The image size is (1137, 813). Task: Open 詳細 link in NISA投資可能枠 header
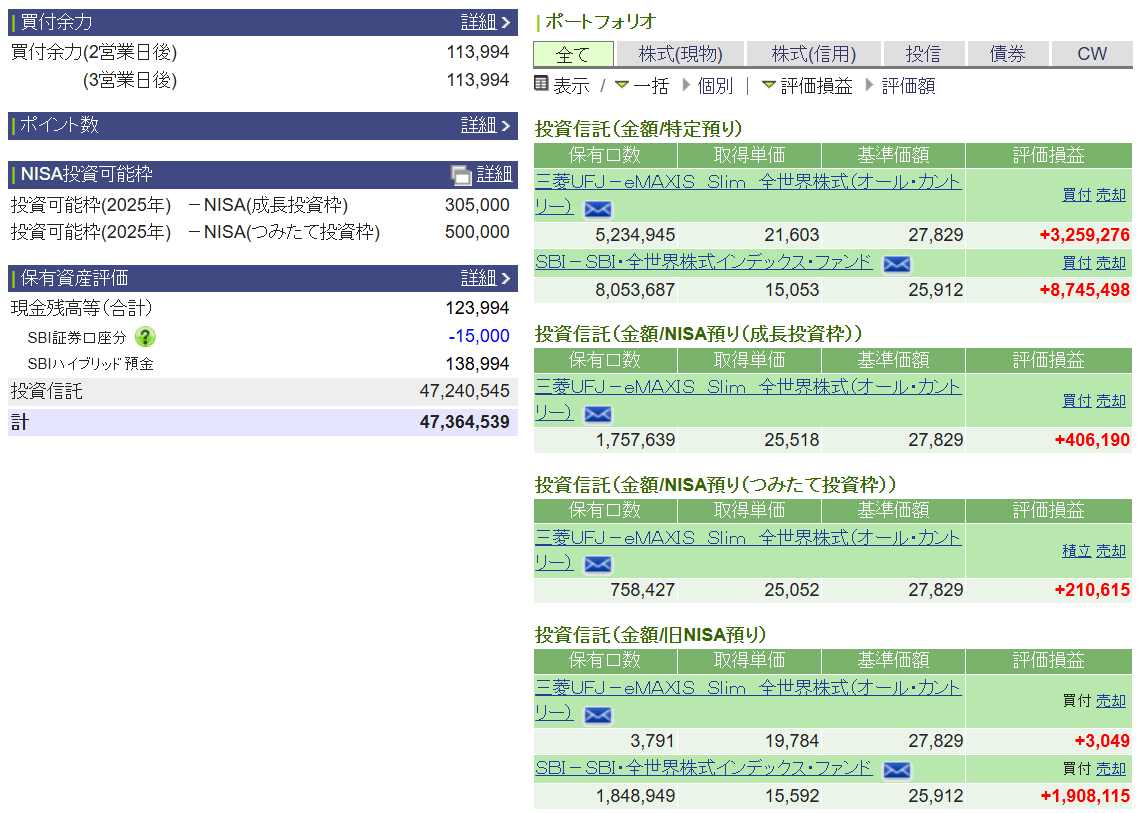point(495,175)
